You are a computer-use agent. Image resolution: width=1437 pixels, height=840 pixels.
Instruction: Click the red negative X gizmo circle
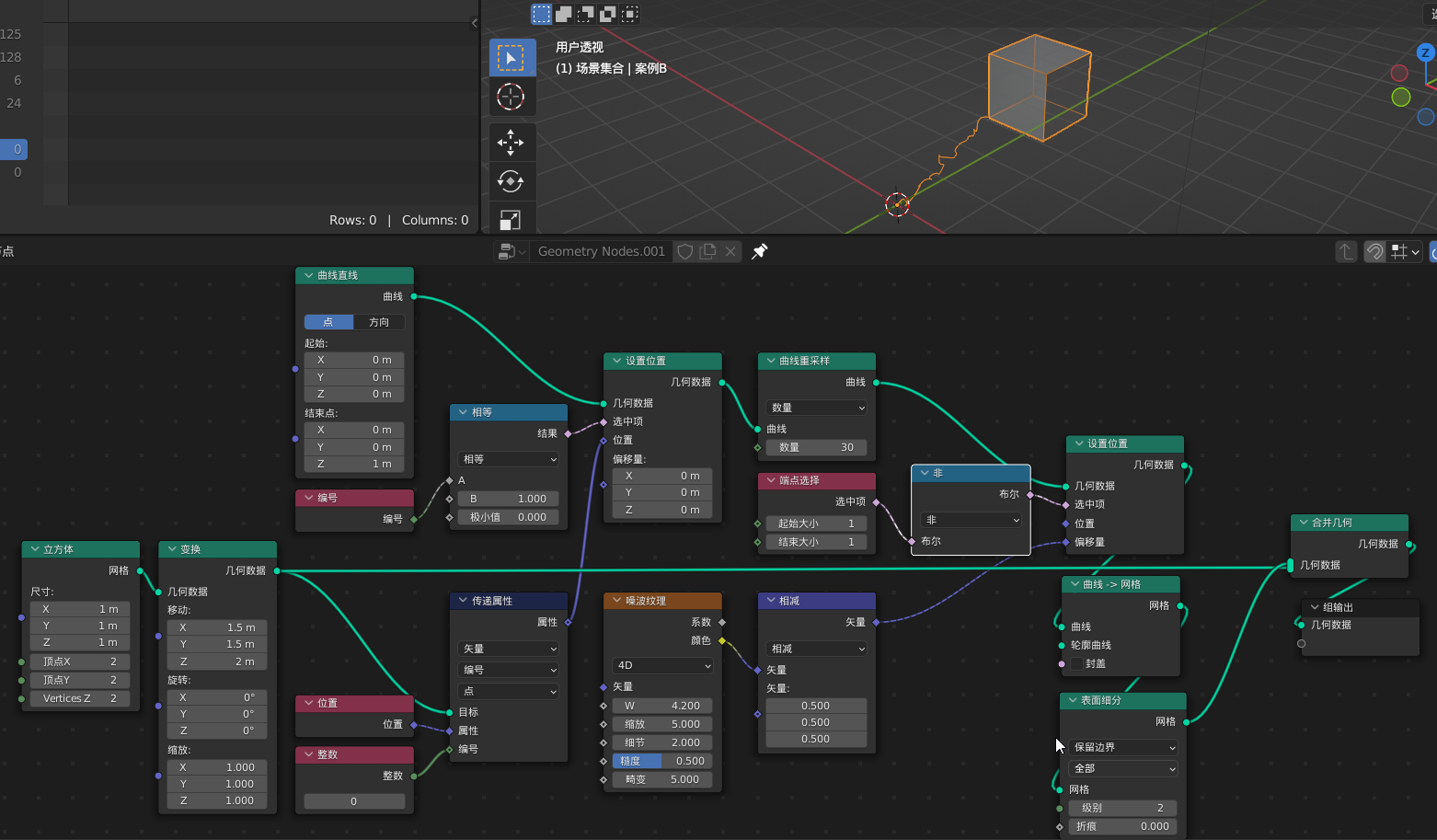click(1399, 73)
